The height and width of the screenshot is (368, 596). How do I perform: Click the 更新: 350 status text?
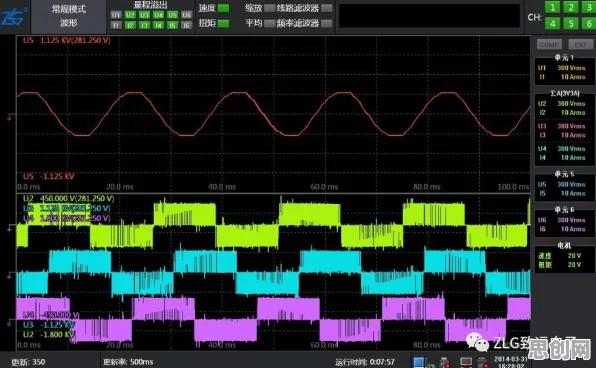[x=29, y=362]
